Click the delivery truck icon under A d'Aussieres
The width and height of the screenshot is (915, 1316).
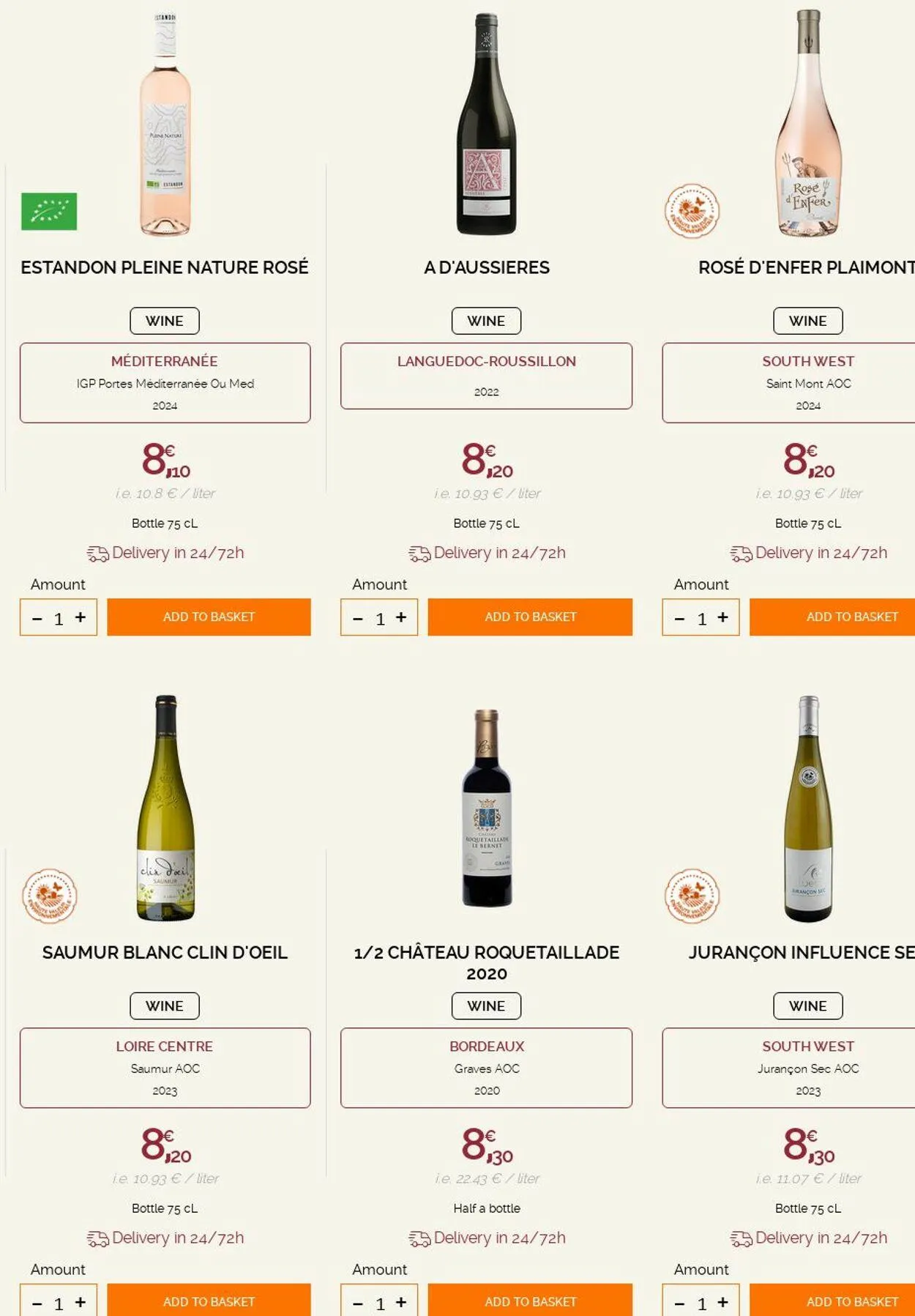[419, 554]
